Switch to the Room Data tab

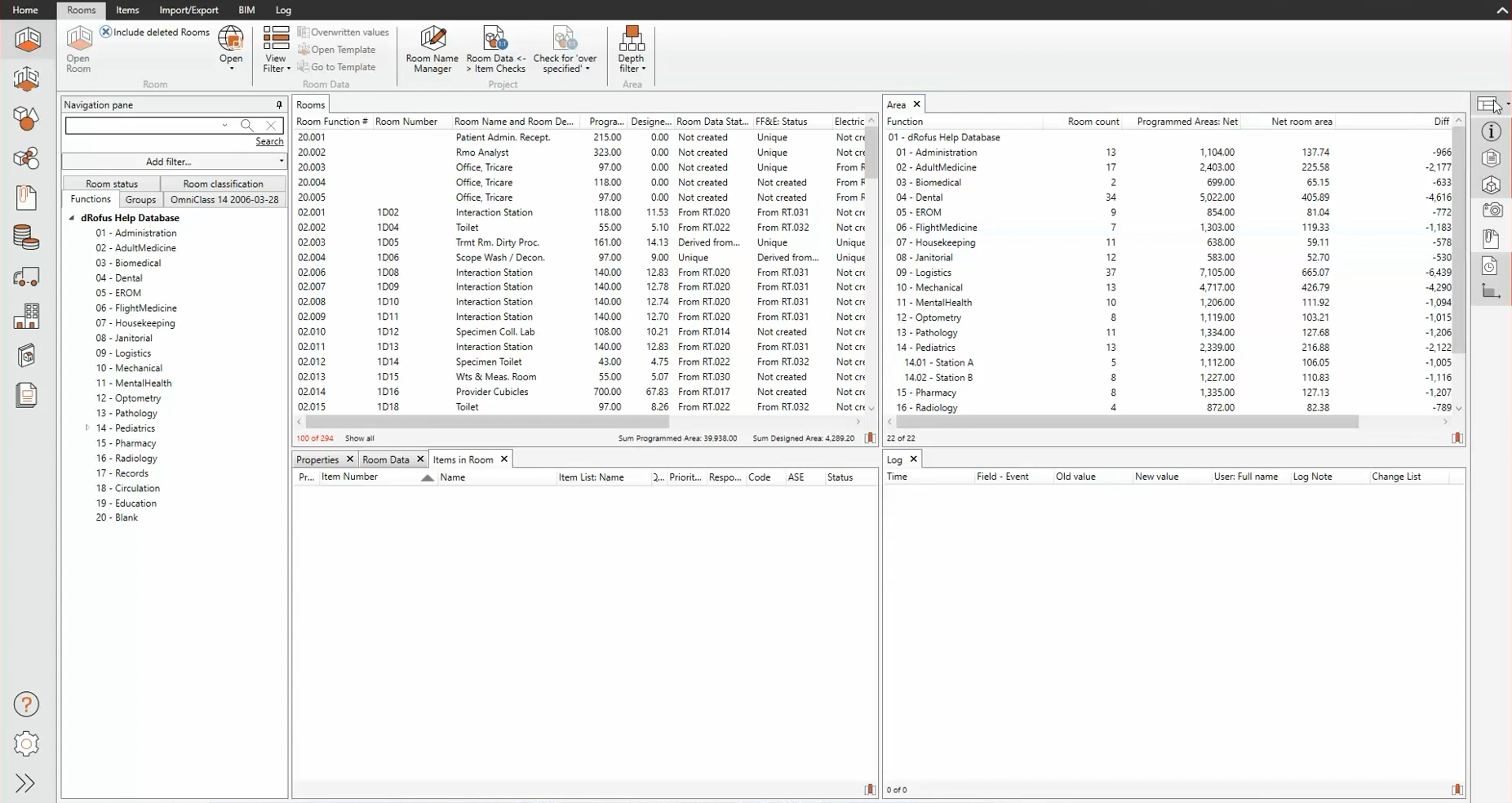386,459
